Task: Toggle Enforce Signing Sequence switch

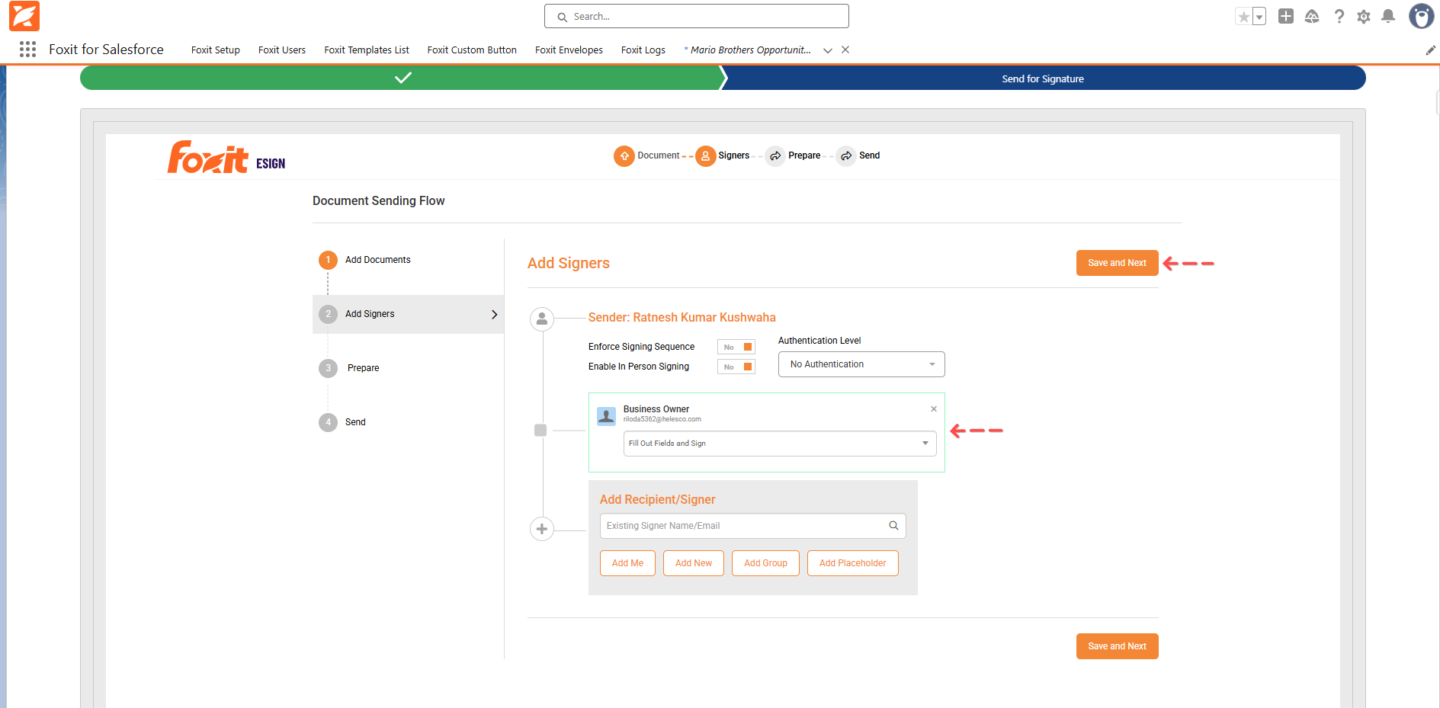Action: coord(736,347)
